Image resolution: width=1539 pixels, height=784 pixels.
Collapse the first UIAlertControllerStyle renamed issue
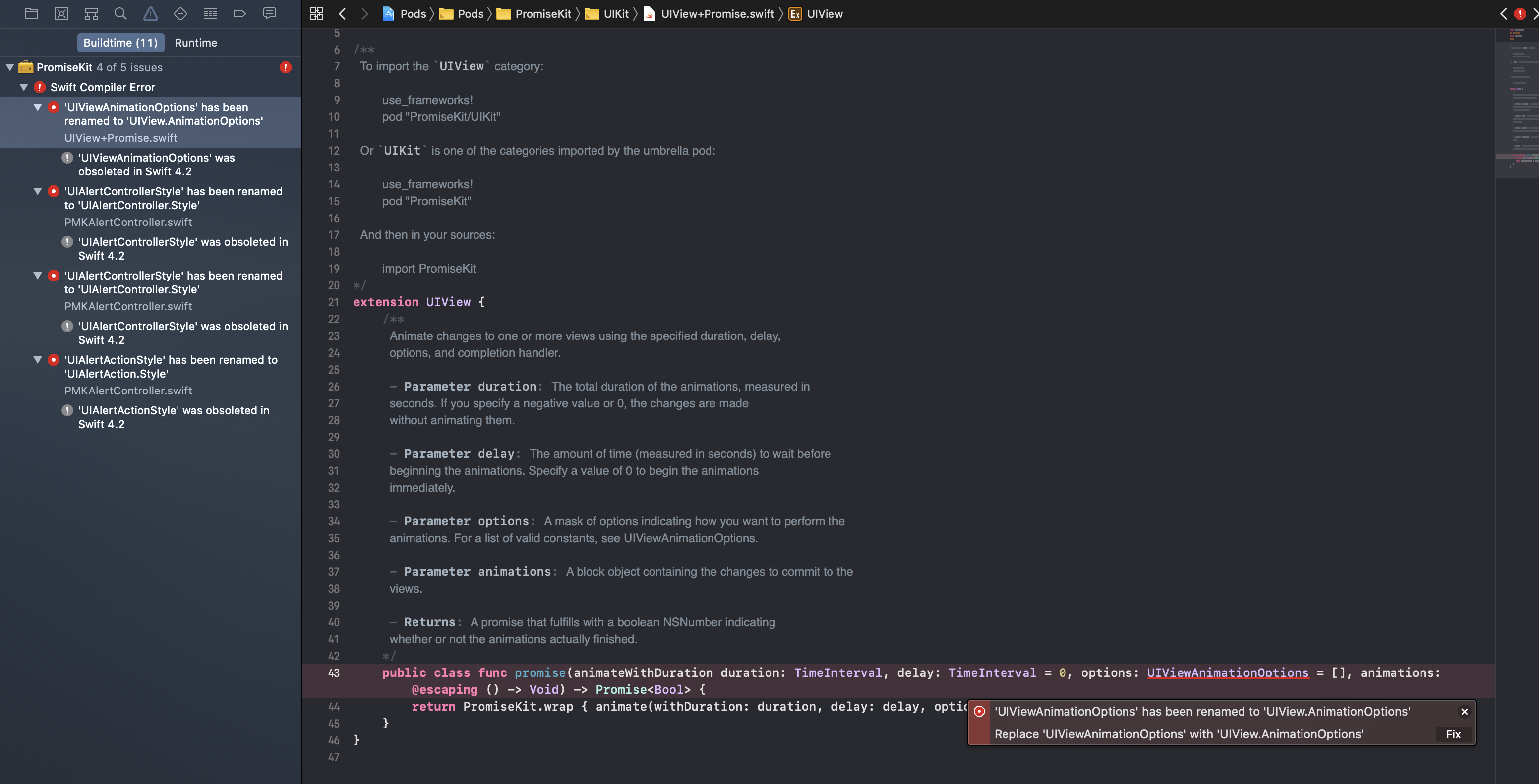tap(38, 191)
